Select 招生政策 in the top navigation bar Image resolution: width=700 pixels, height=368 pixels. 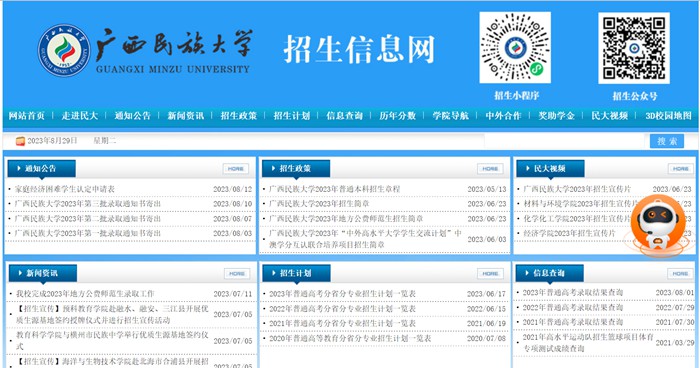coord(238,116)
